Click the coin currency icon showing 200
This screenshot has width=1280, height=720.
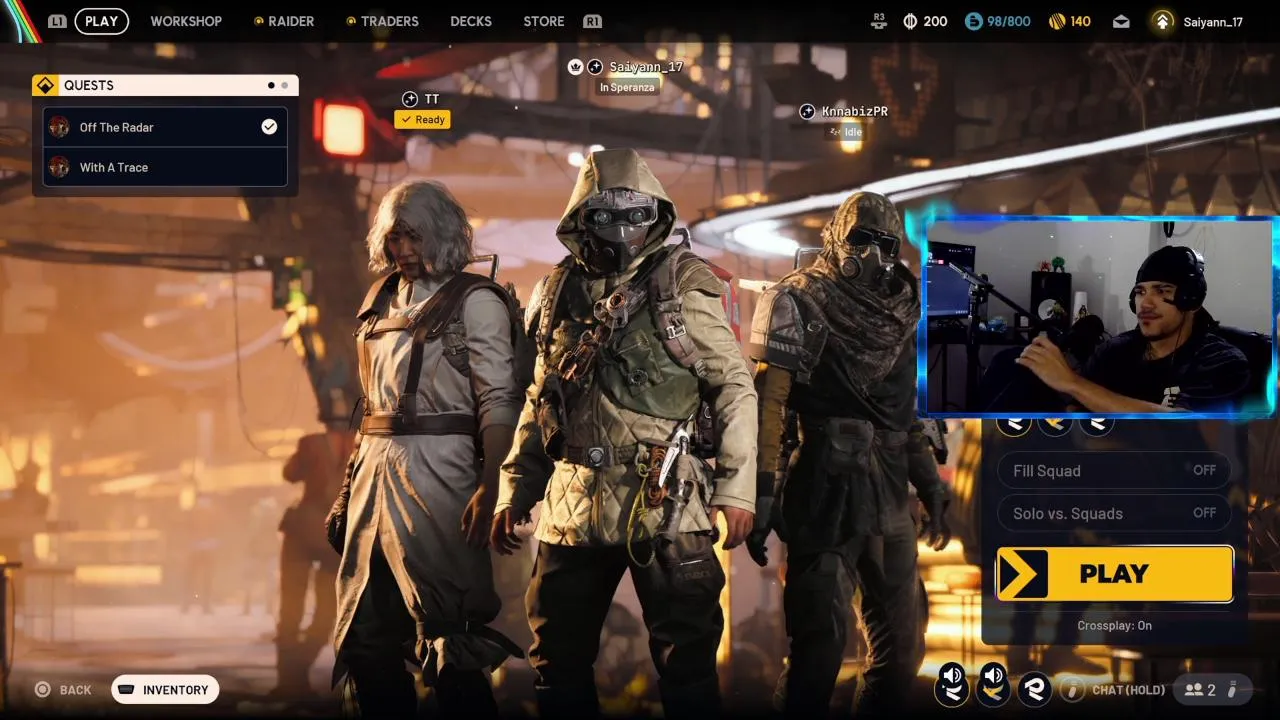910,21
